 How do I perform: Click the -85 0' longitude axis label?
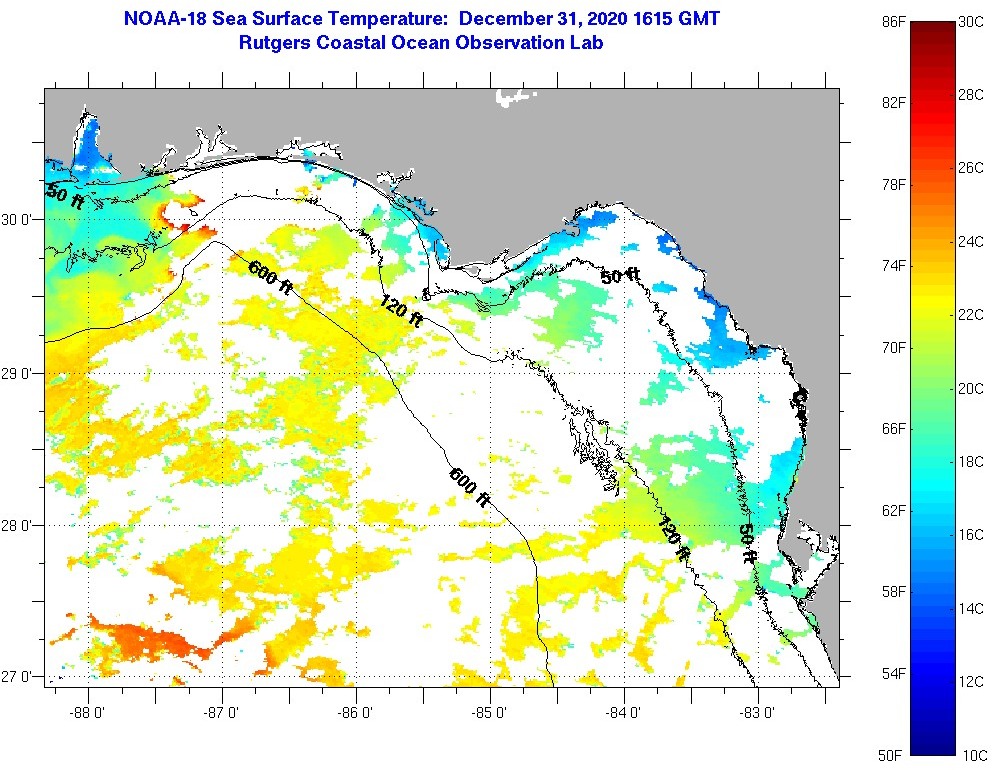(x=490, y=713)
